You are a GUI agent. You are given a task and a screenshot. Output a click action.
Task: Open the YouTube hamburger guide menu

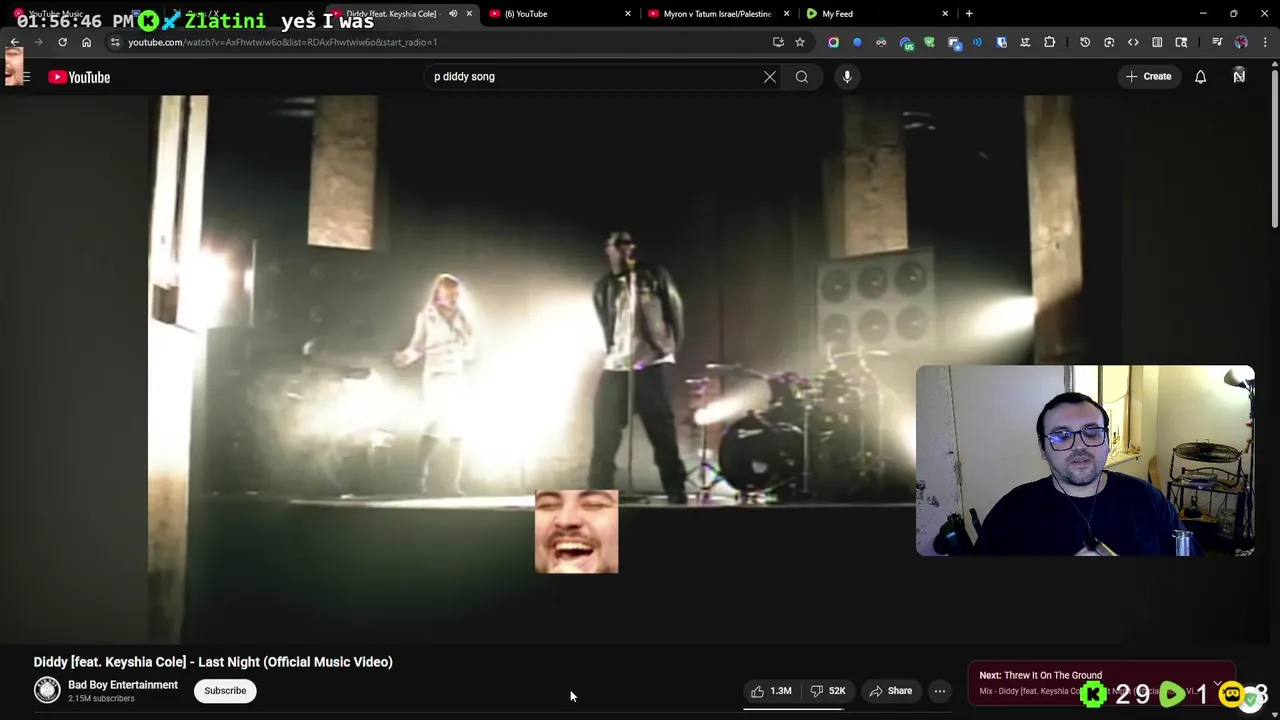25,77
